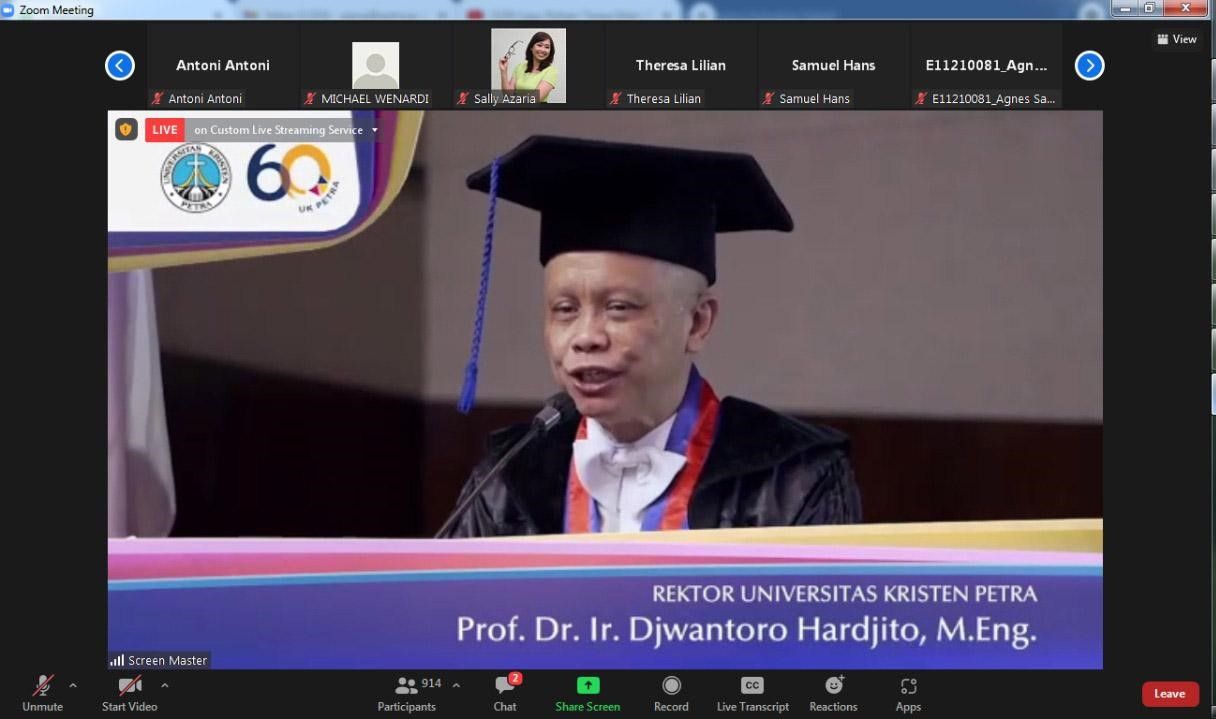
Task: Leave the meeting
Action: click(1170, 694)
